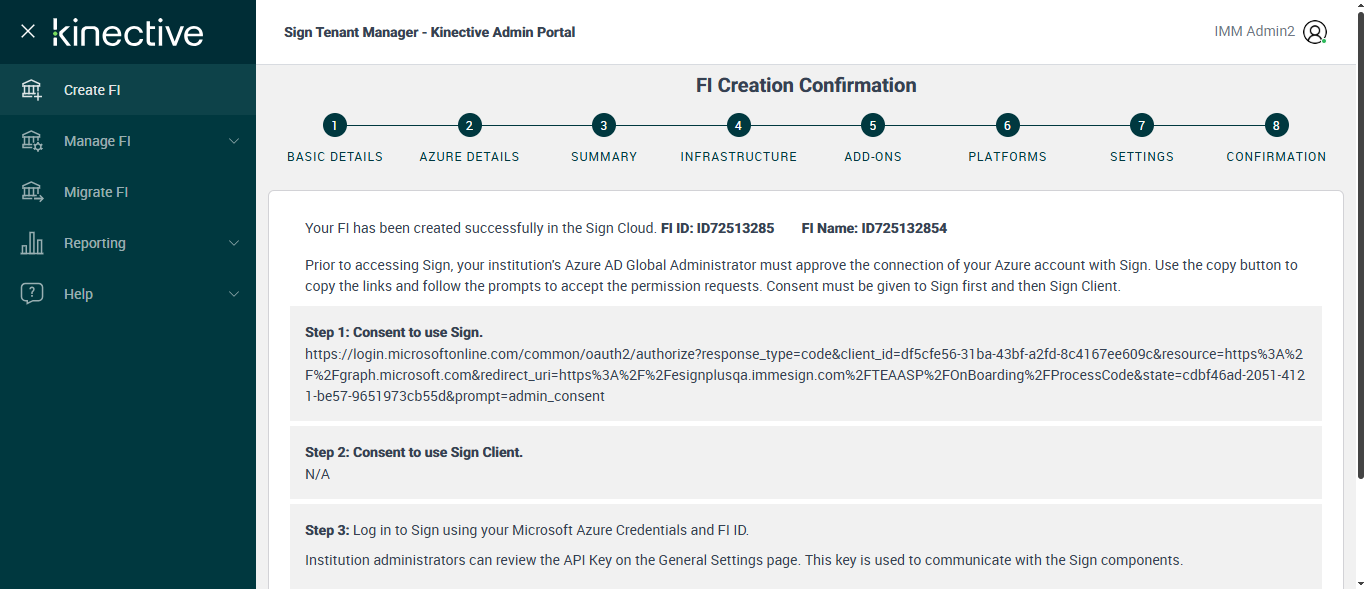The height and width of the screenshot is (589, 1366).
Task: Click the Help question bubble icon
Action: point(32,294)
